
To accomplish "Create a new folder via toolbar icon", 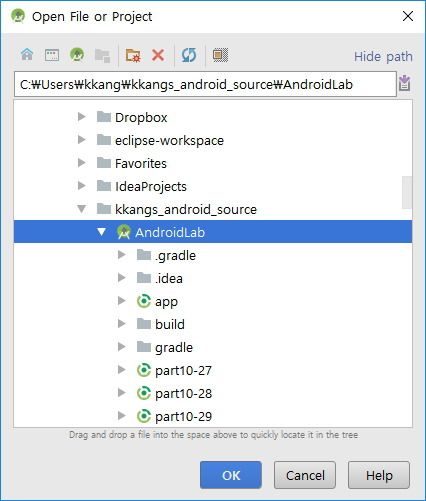I will click(x=133, y=55).
